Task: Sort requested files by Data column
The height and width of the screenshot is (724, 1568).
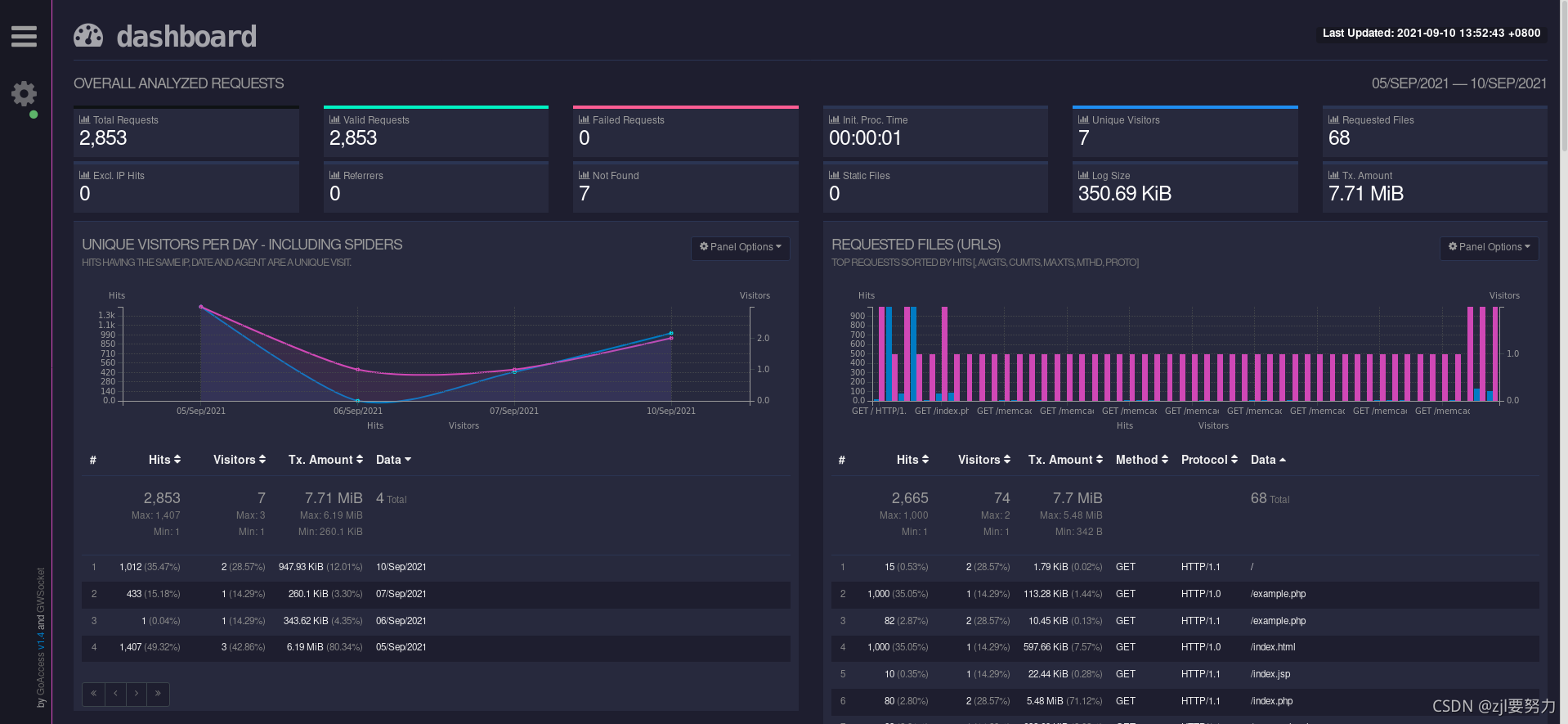Action: (1268, 460)
